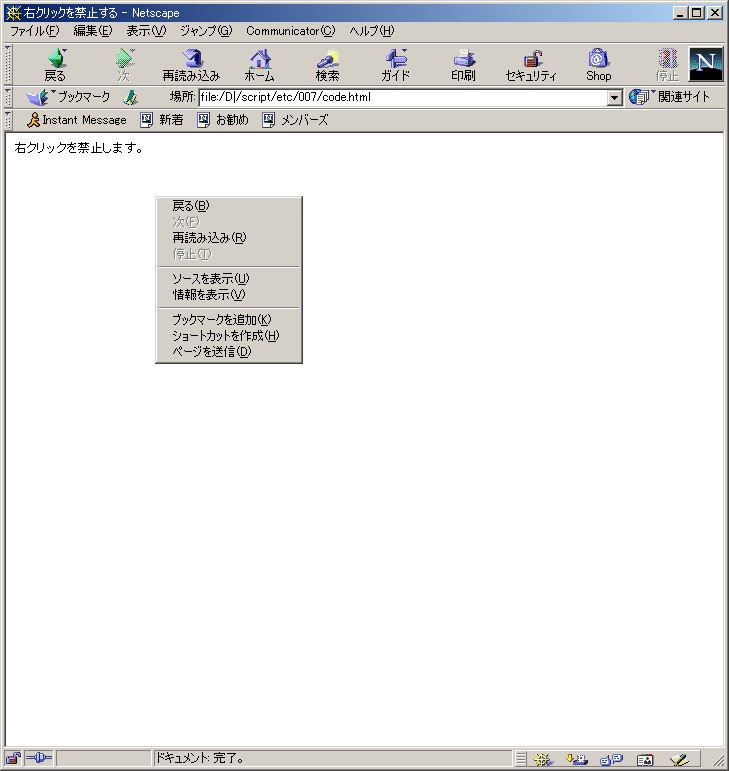Collapse the personal toolbar via its grip
Screen dimensions: 729x771
[8, 120]
